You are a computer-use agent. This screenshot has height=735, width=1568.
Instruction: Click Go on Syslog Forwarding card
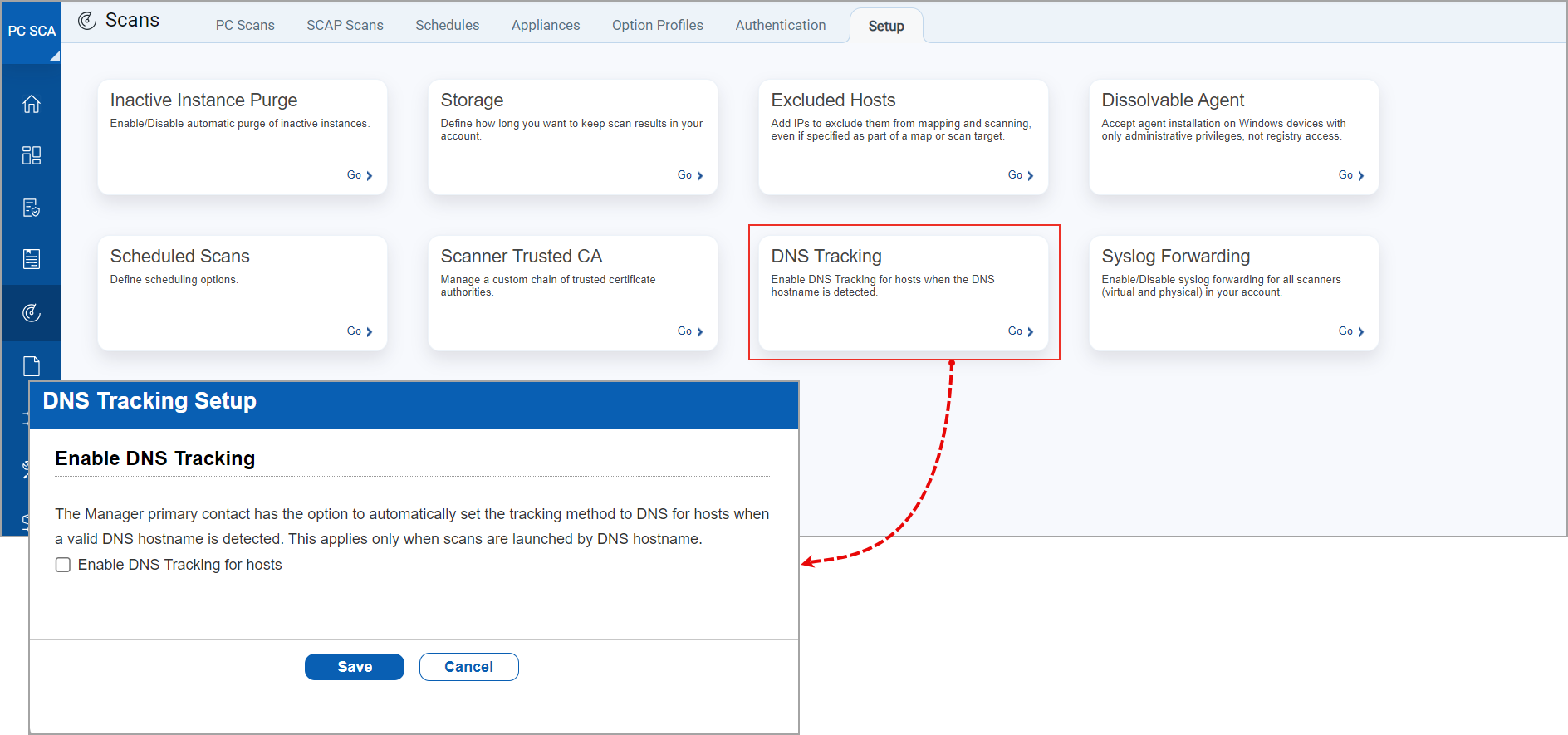tap(1351, 331)
